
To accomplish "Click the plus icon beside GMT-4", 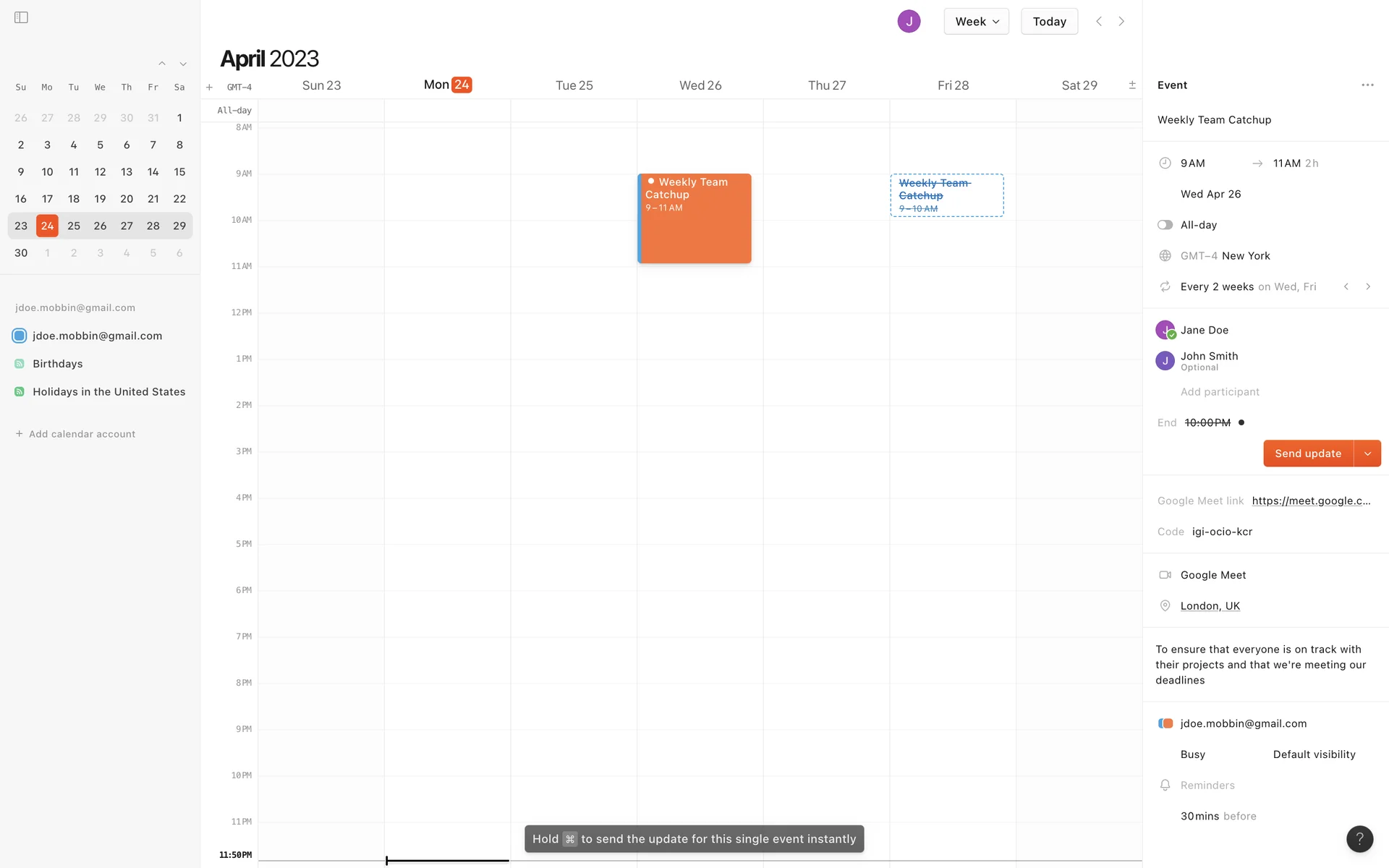I will click(209, 88).
